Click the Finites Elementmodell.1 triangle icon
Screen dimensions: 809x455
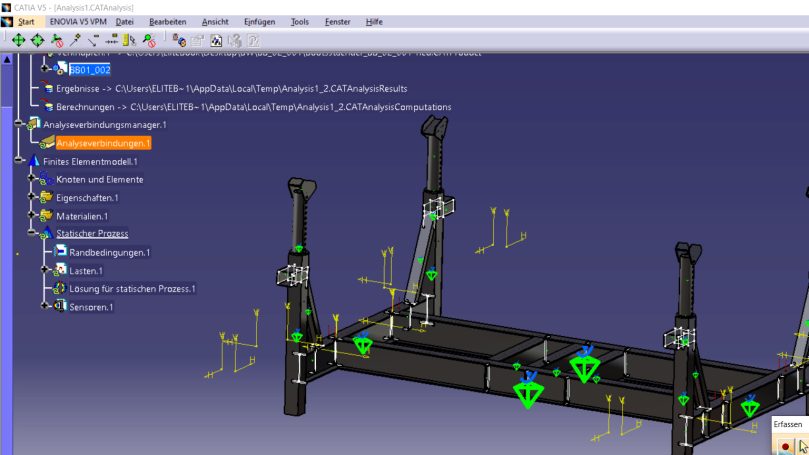34,161
